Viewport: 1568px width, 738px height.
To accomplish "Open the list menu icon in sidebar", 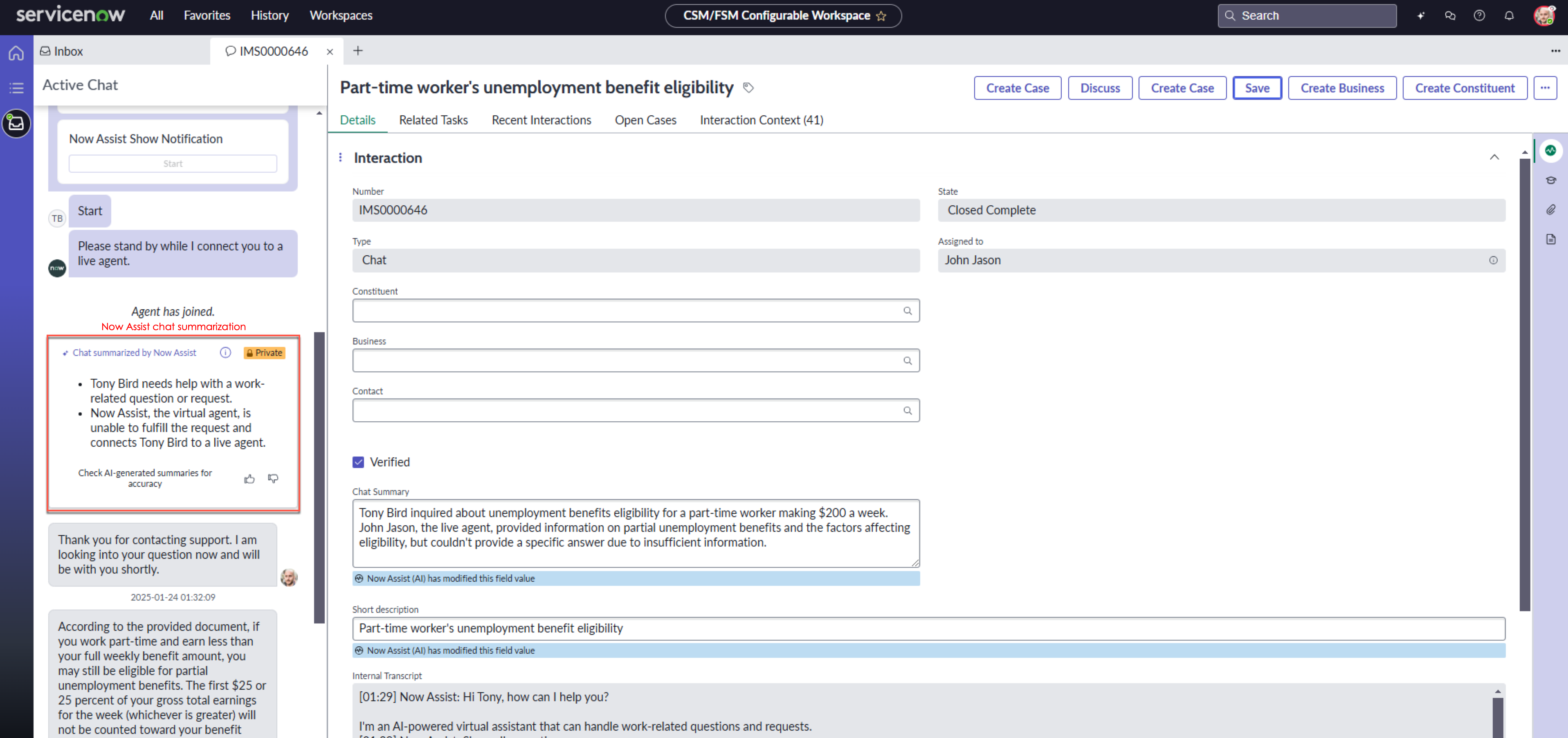I will click(16, 88).
